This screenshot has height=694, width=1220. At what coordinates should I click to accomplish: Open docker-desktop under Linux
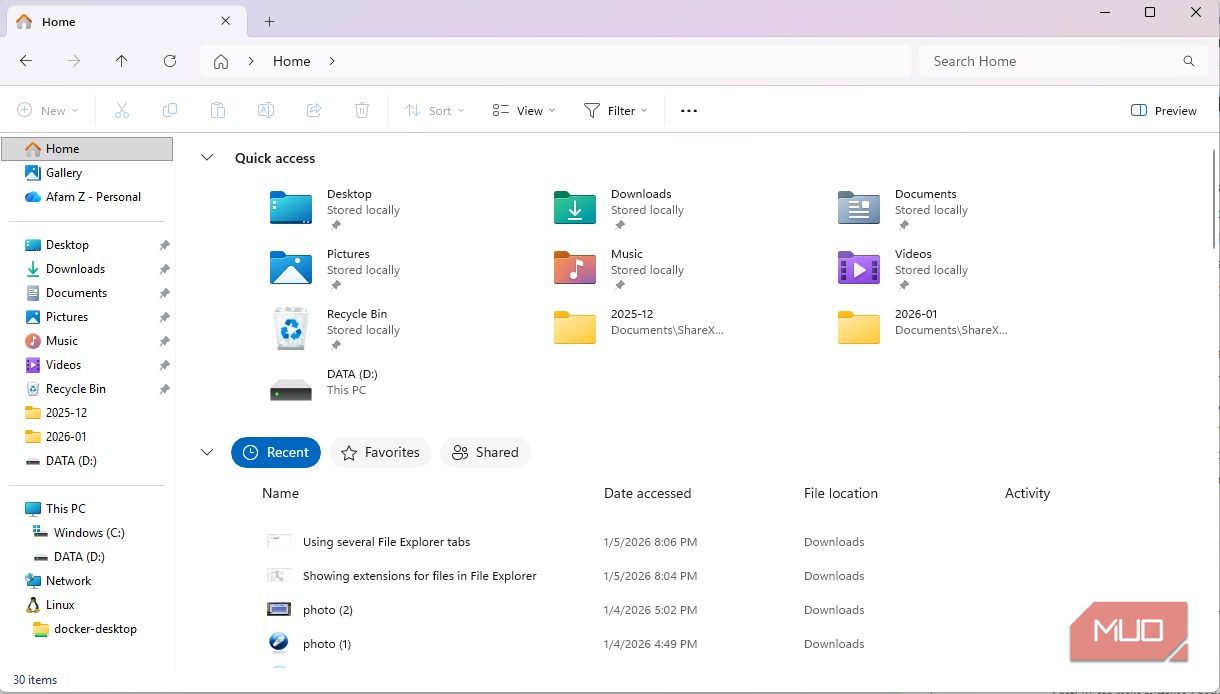pyautogui.click(x=87, y=629)
